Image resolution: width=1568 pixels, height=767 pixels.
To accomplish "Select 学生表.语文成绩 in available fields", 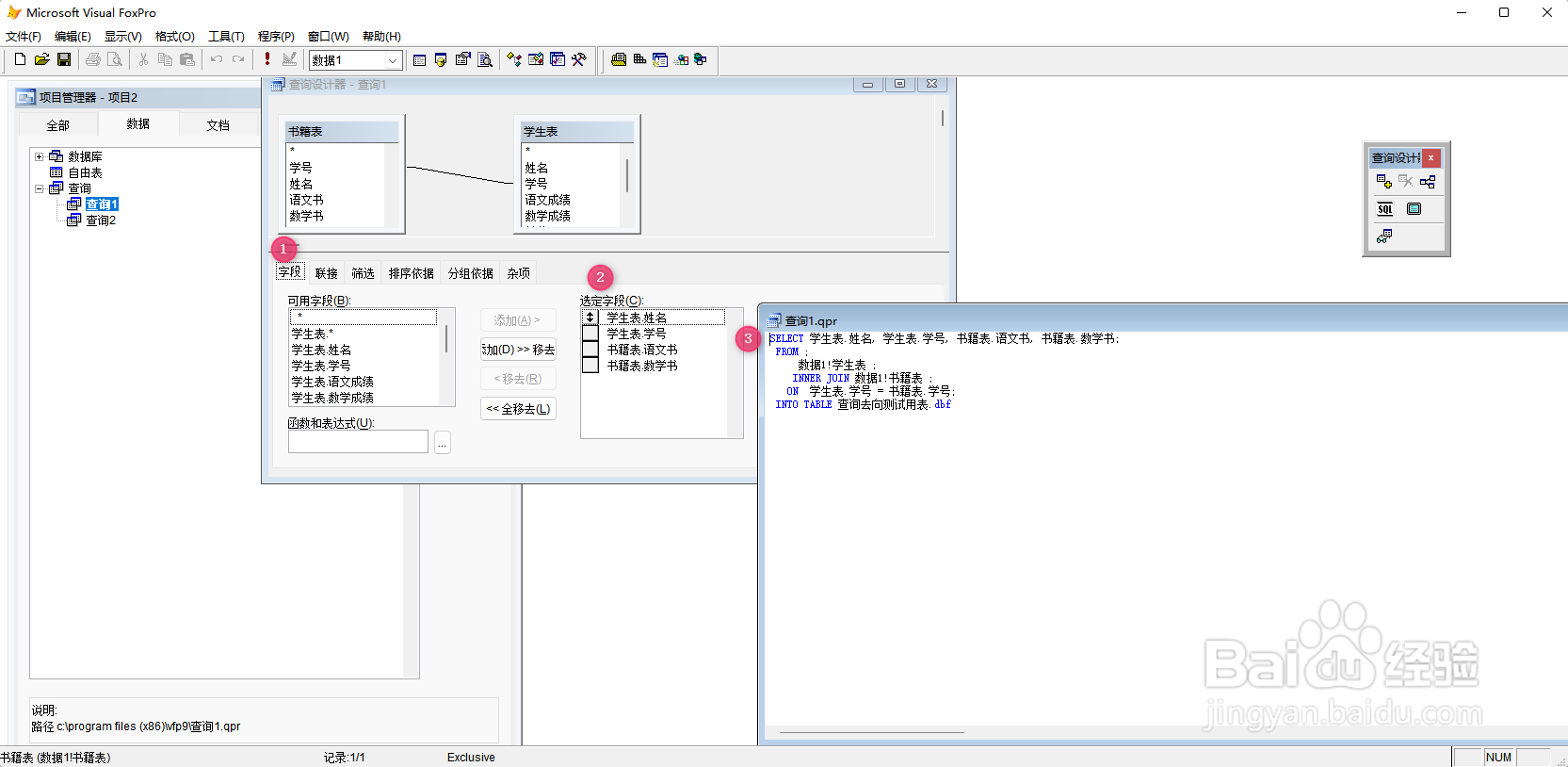I will point(332,382).
